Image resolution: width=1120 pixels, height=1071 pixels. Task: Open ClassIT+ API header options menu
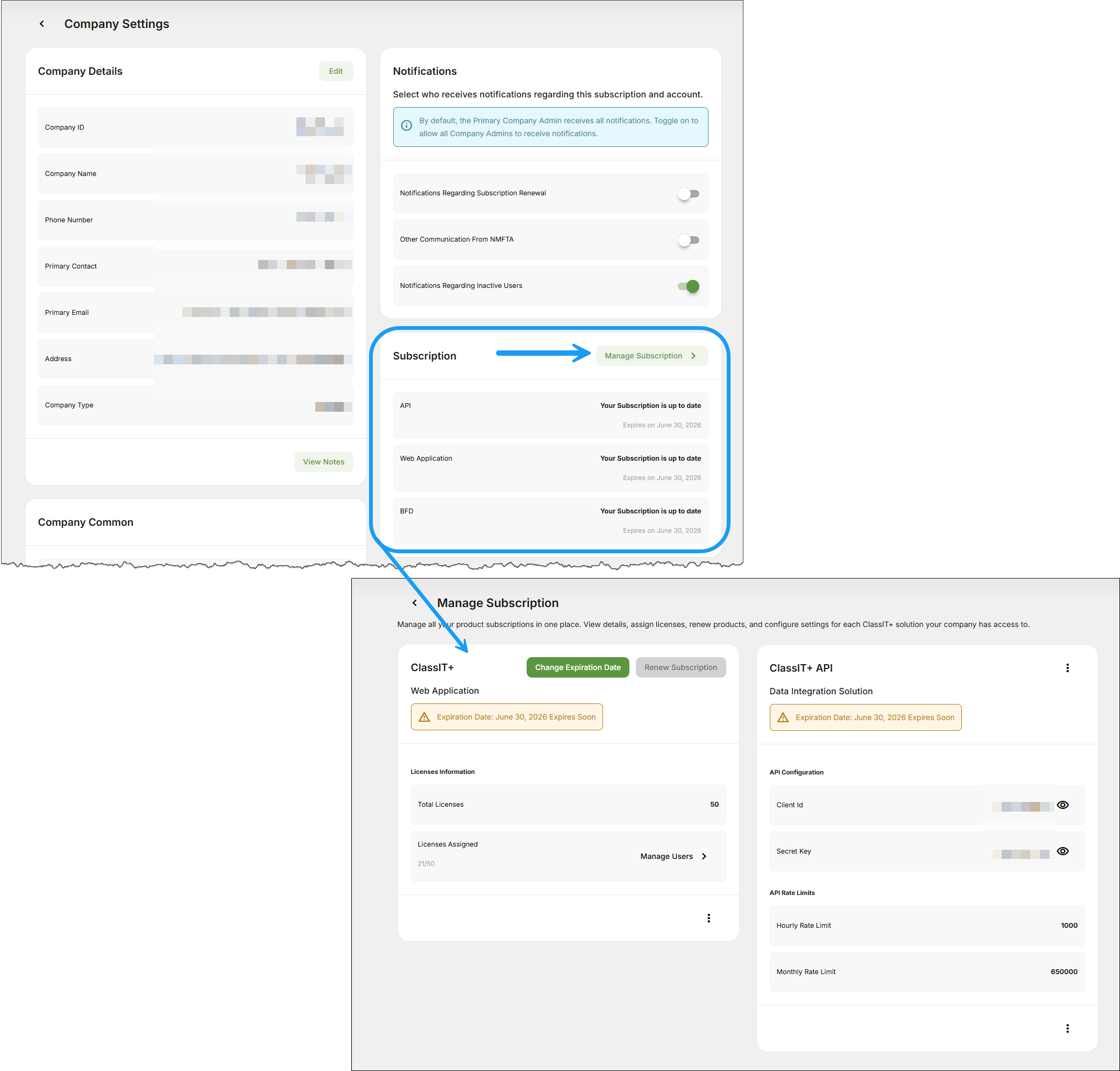click(1067, 668)
